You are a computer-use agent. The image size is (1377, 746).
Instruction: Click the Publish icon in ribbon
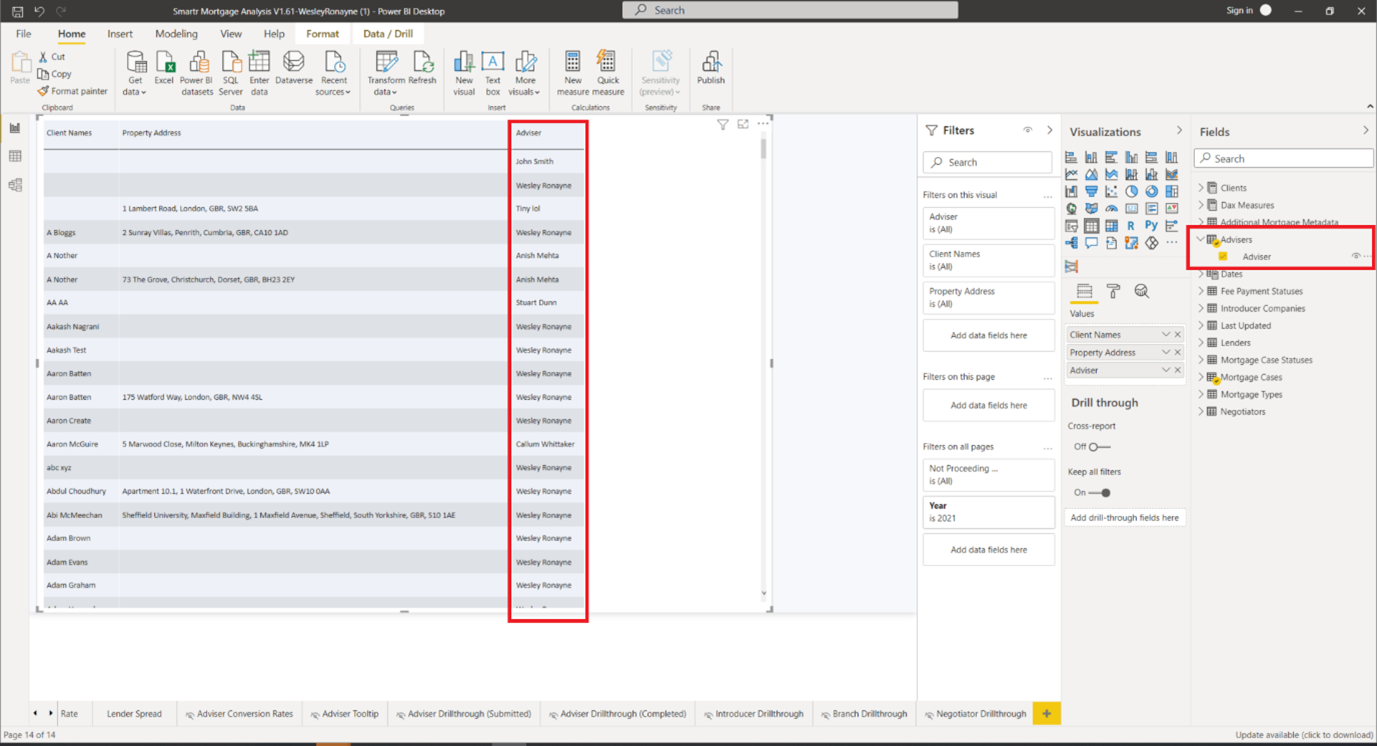pyautogui.click(x=711, y=68)
